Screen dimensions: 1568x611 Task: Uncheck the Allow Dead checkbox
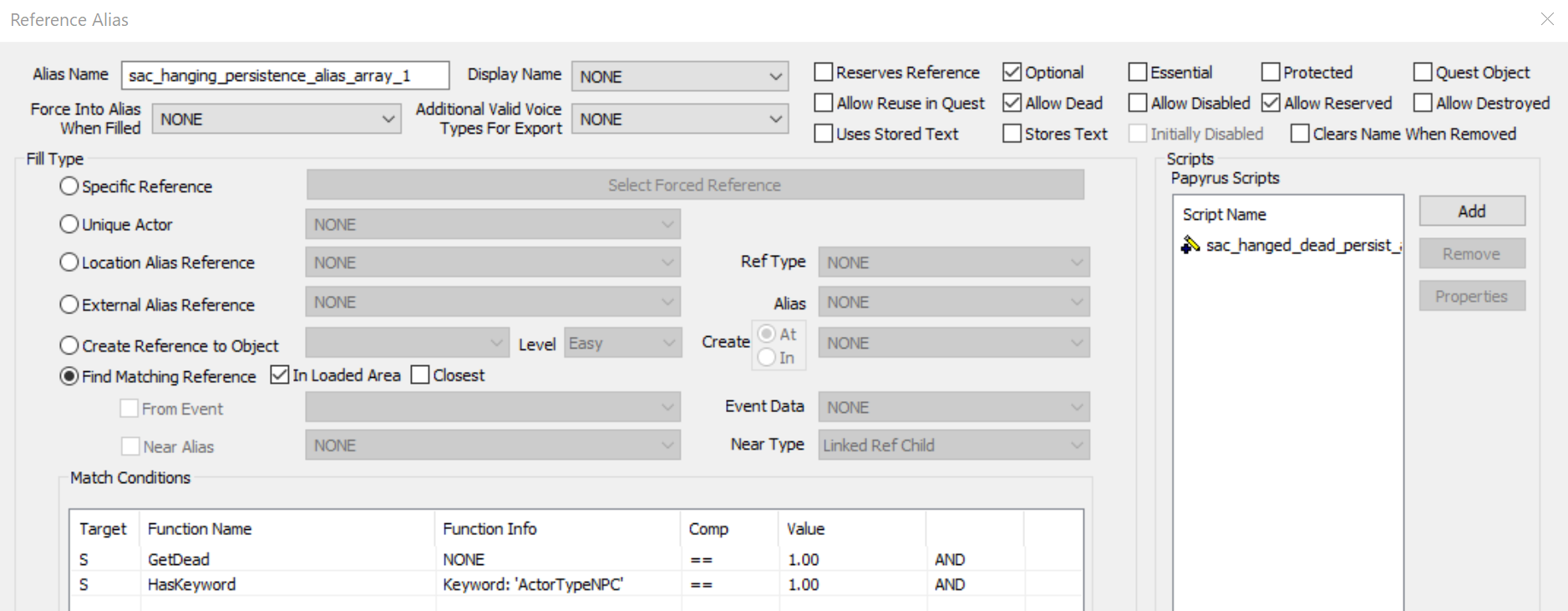[x=1012, y=103]
